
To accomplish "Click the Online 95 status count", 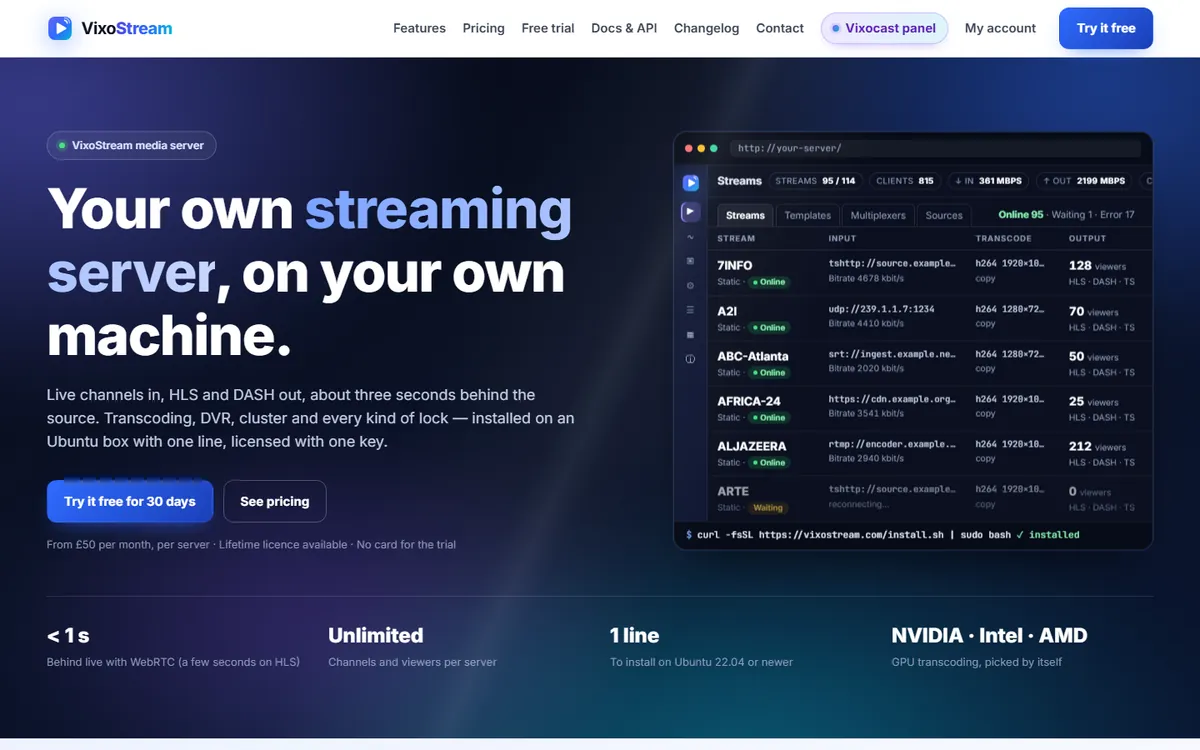I will click(x=1021, y=215).
